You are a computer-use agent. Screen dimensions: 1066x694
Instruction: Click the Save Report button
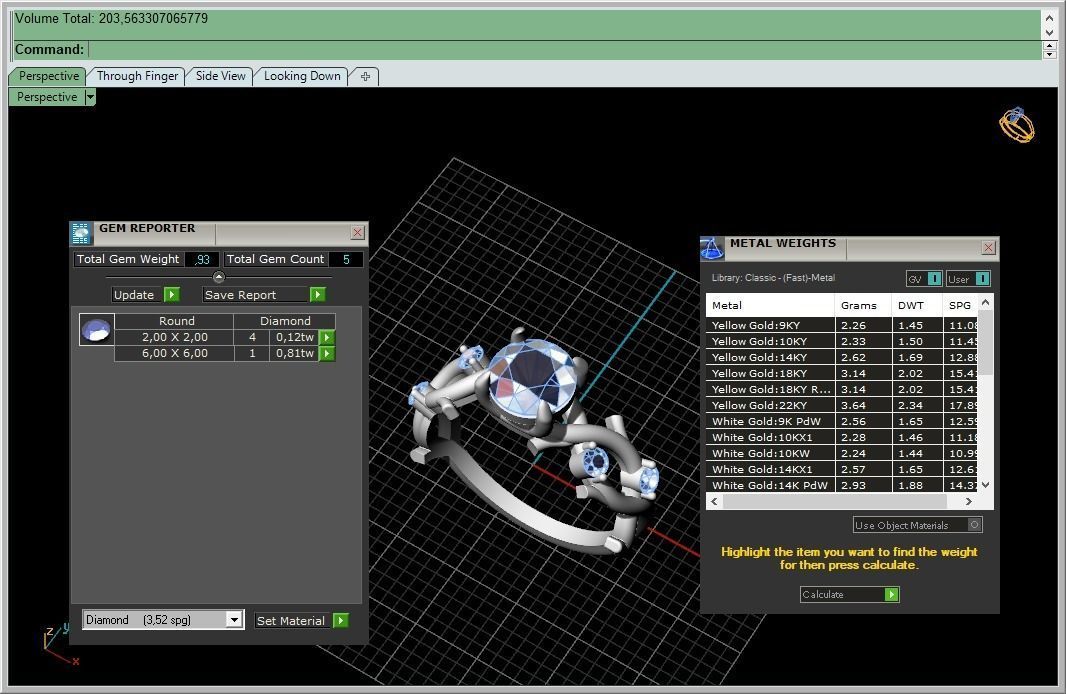pyautogui.click(x=255, y=295)
